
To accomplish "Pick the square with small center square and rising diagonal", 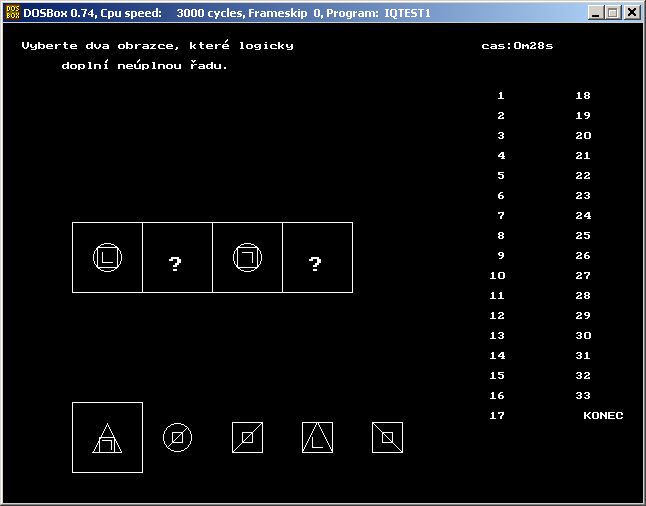I will 247,437.
